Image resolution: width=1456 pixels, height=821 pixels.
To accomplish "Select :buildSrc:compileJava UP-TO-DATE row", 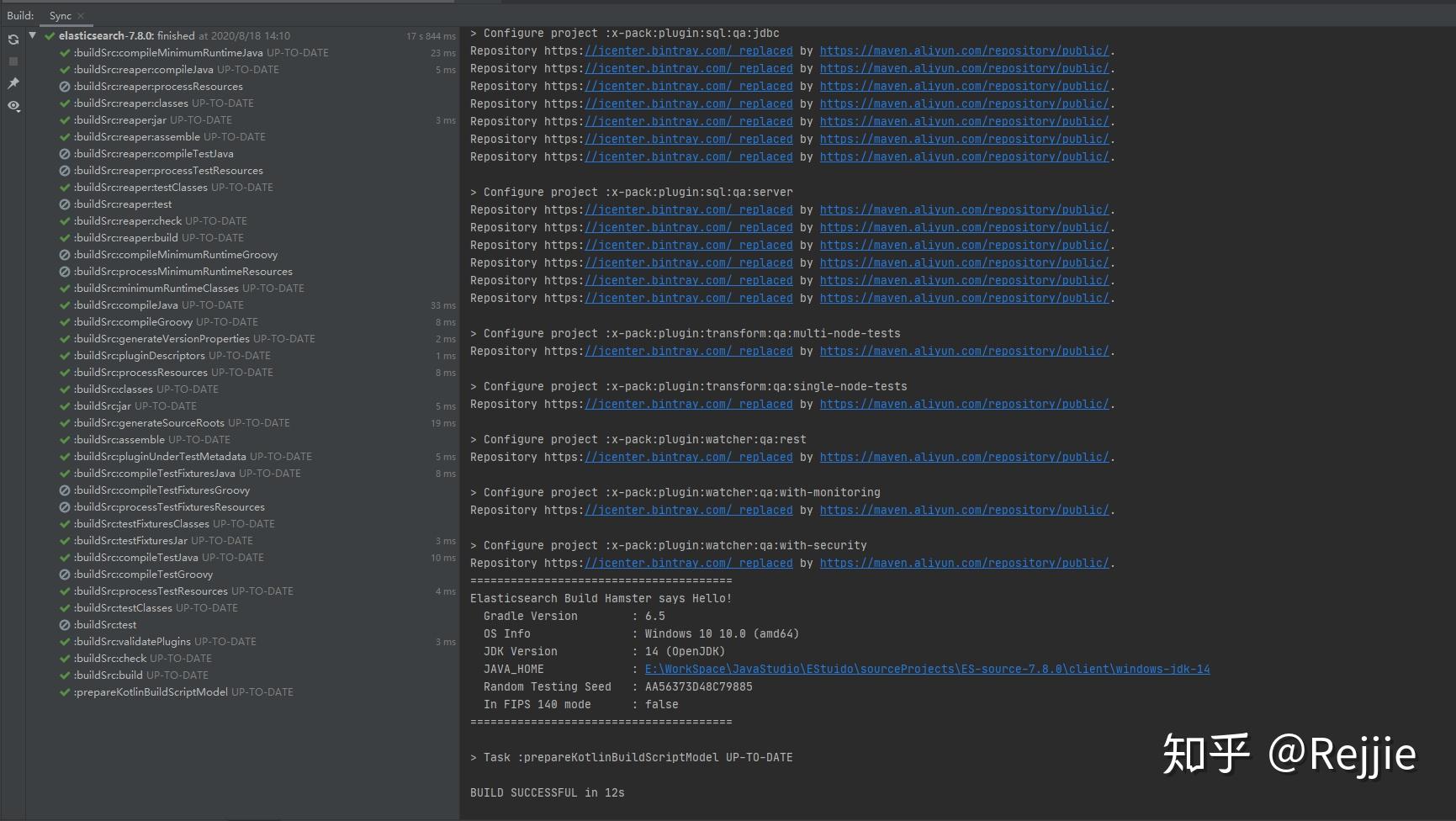I will point(242,305).
